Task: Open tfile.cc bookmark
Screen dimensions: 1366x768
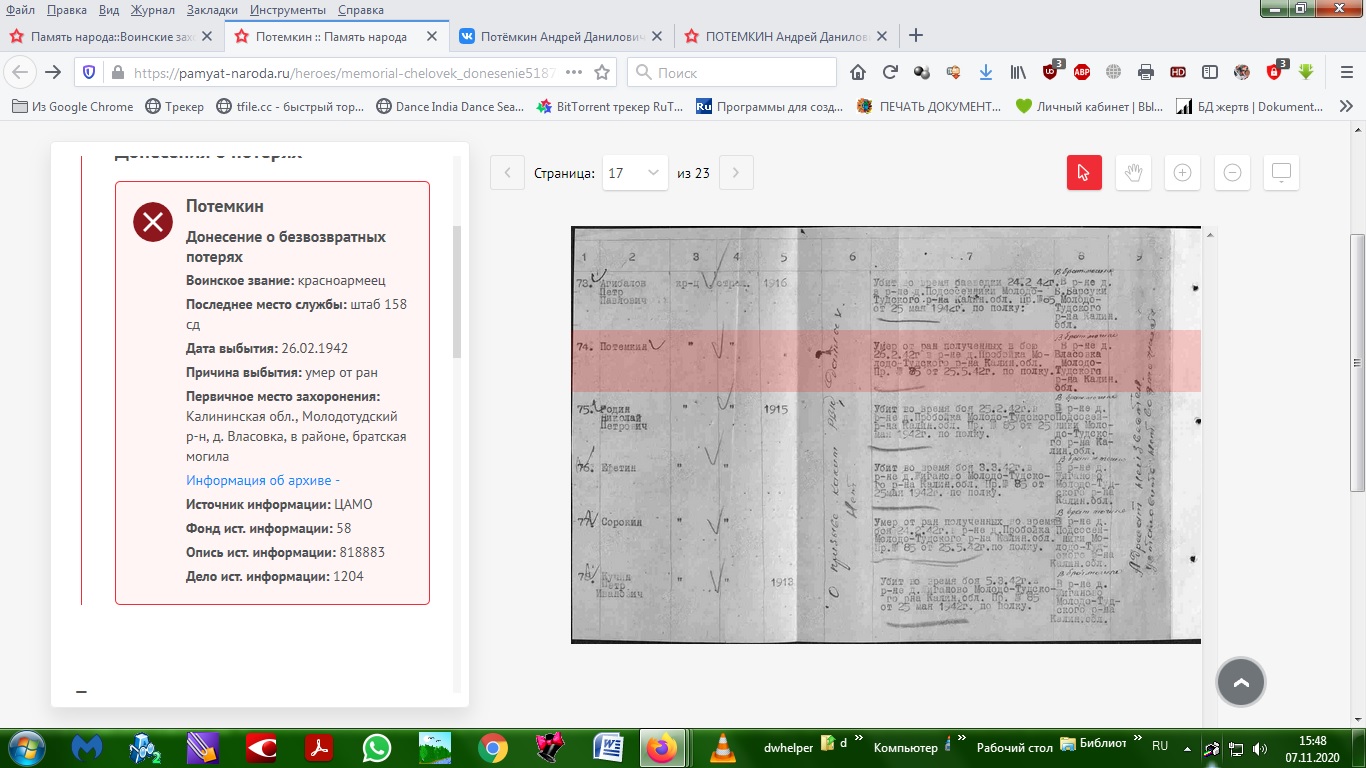Action: pyautogui.click(x=291, y=107)
